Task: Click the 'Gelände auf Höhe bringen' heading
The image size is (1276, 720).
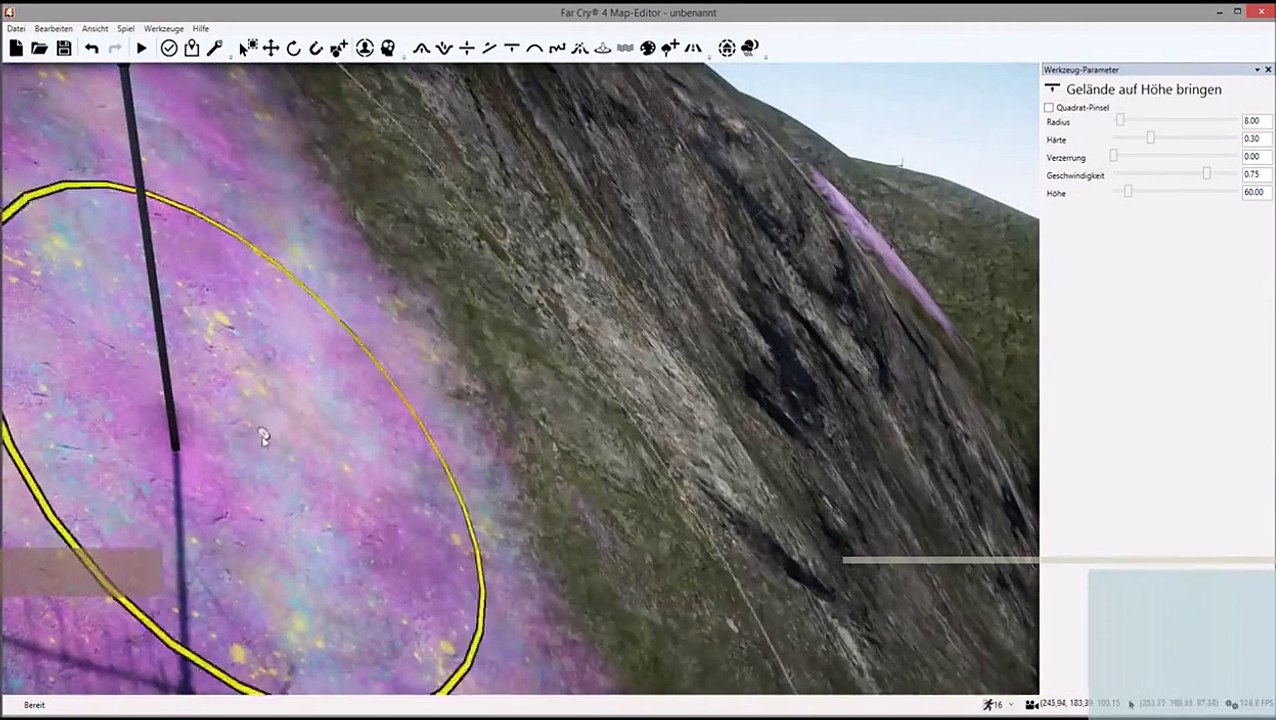Action: tap(1143, 90)
